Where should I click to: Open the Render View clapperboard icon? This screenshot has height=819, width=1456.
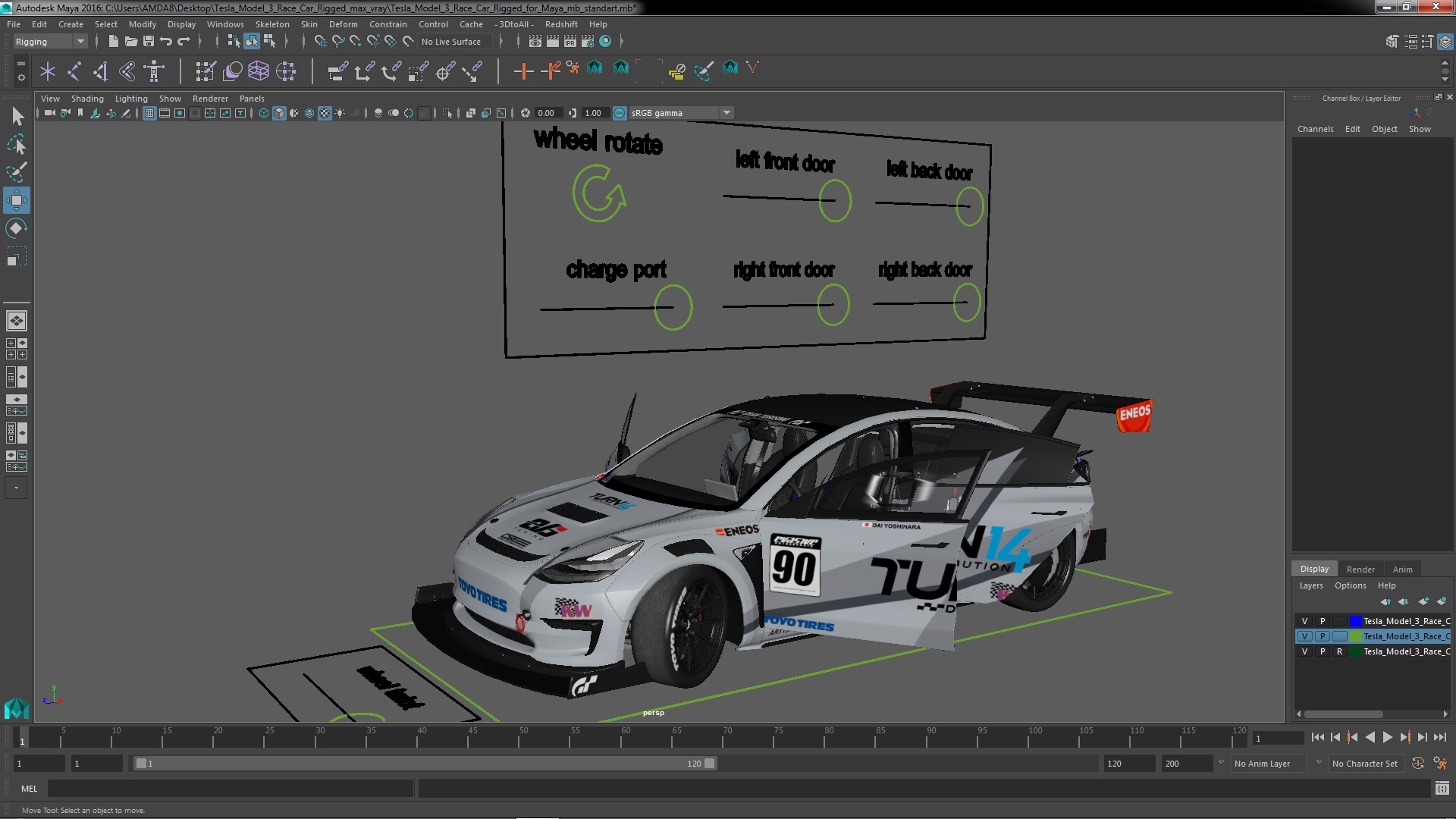535,42
